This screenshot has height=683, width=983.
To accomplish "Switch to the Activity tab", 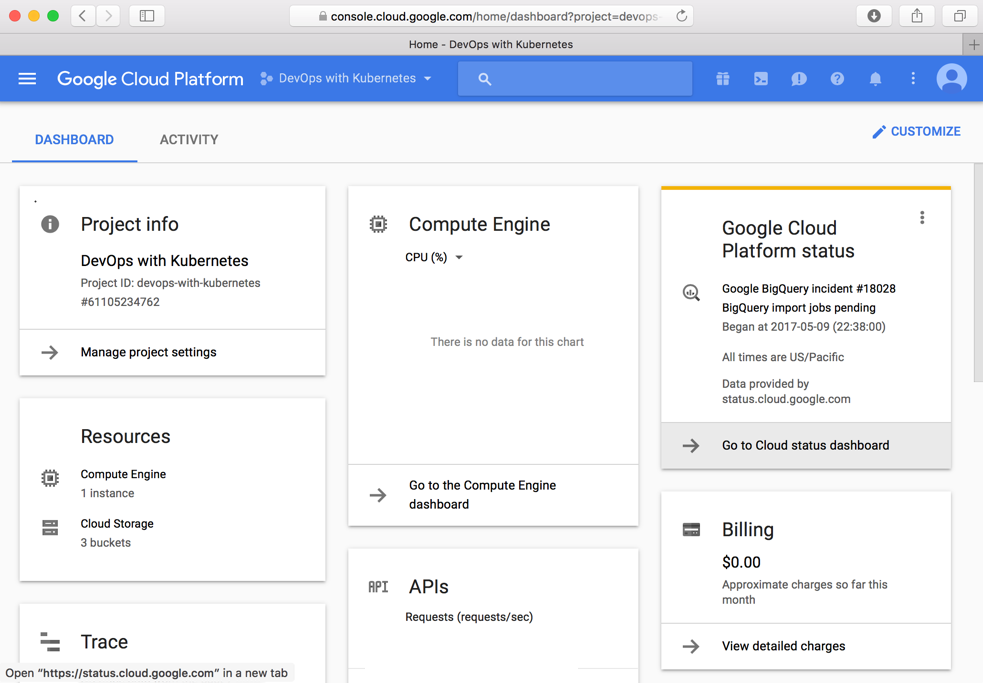I will coord(189,140).
